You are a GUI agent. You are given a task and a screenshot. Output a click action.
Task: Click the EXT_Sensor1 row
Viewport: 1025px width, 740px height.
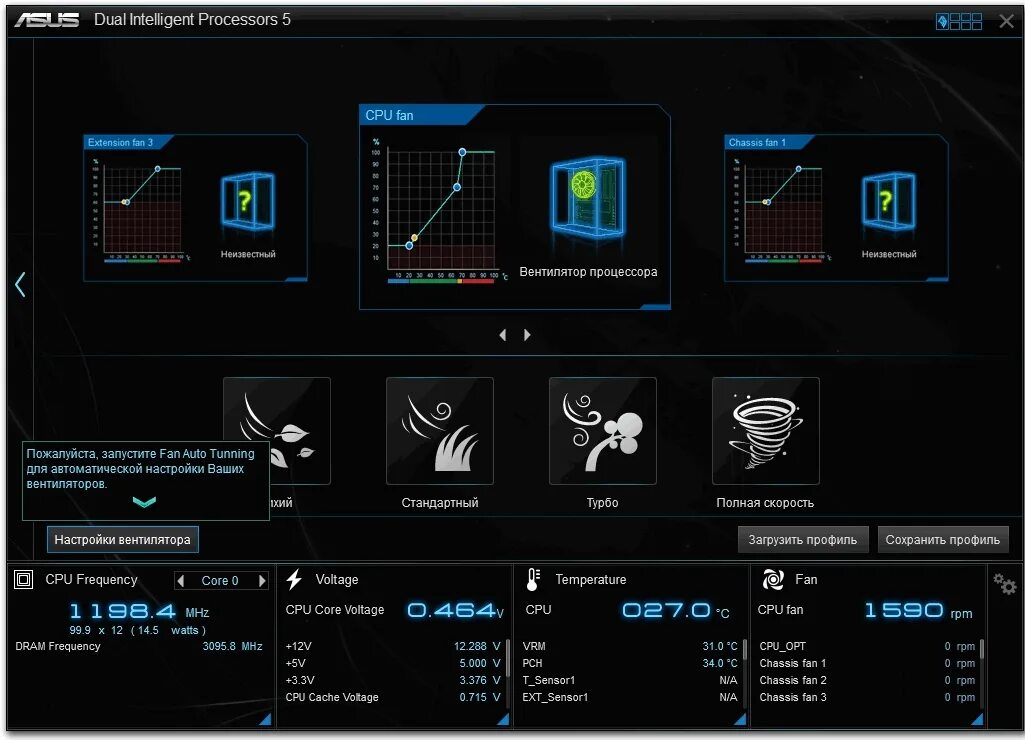pyautogui.click(x=630, y=698)
